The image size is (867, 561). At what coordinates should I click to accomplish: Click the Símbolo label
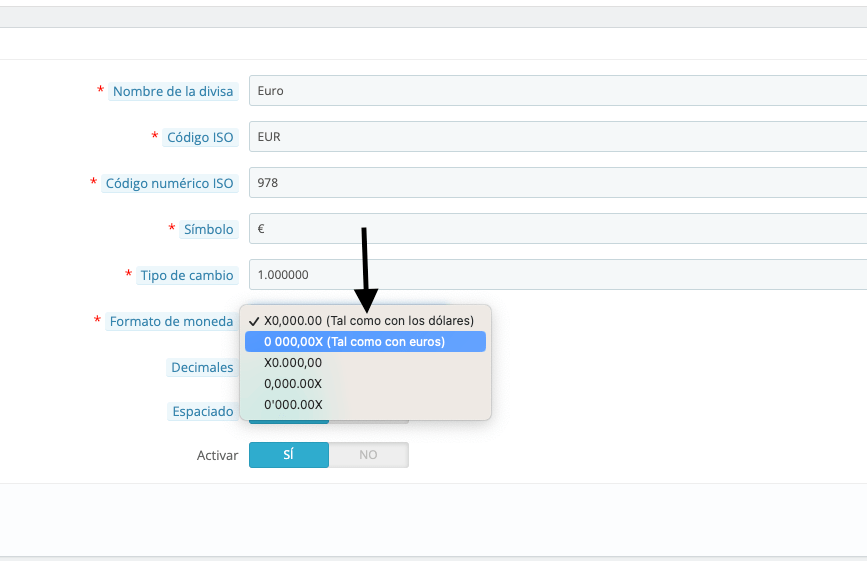click(x=208, y=229)
